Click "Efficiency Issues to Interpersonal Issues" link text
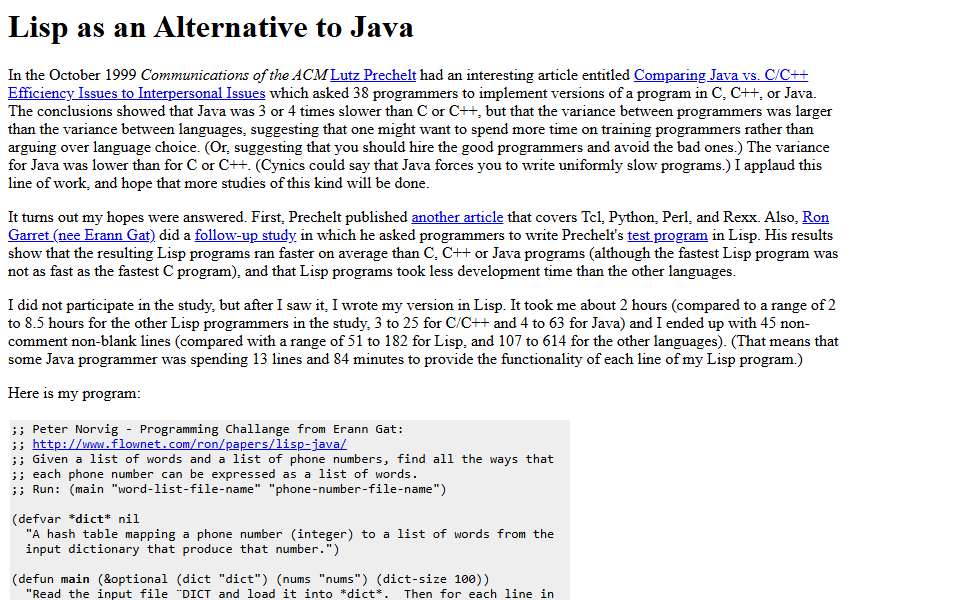Screen dimensions: 960x600 click(x=137, y=93)
